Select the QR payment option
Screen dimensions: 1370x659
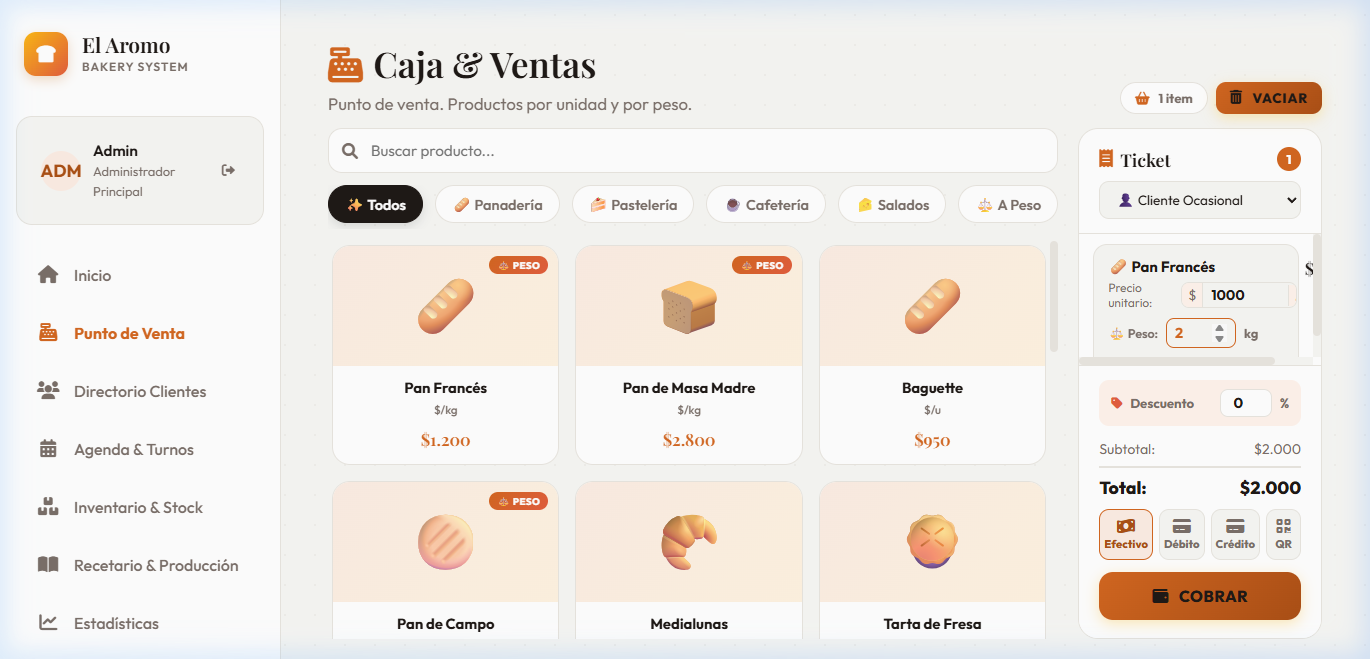pyautogui.click(x=1283, y=533)
